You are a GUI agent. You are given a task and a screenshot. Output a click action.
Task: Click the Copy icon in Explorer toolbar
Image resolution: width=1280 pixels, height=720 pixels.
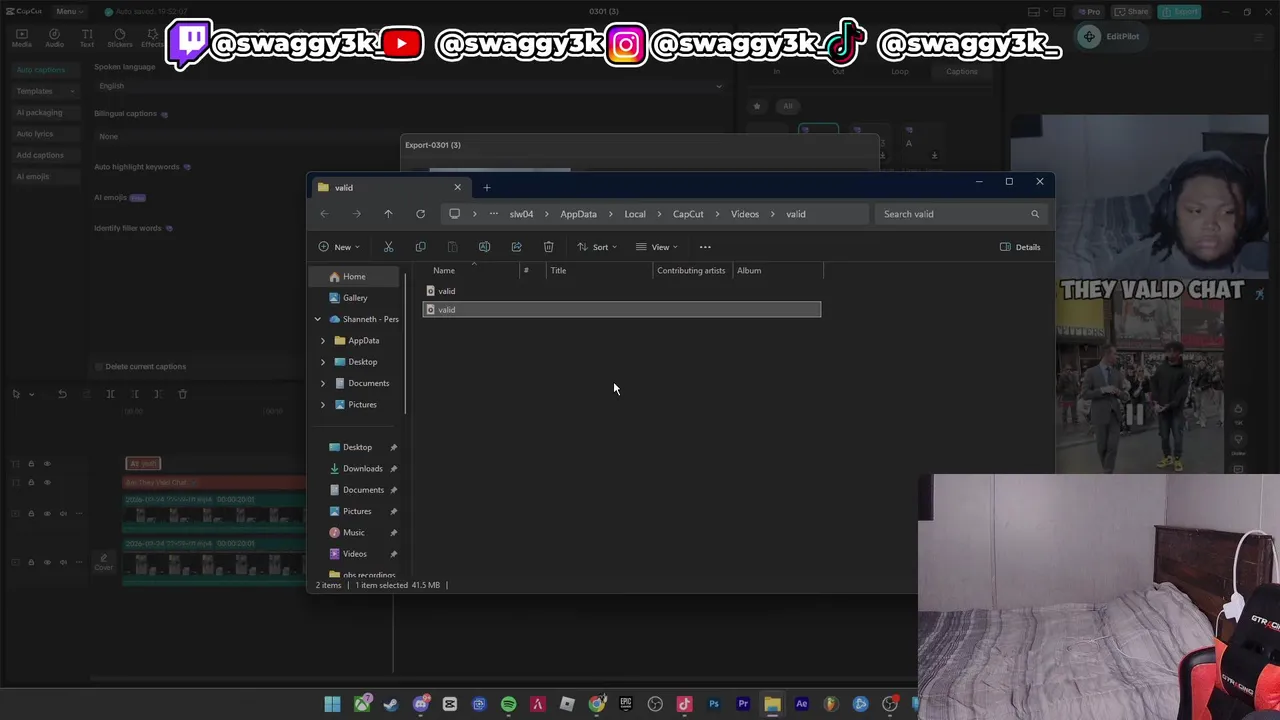(x=420, y=247)
